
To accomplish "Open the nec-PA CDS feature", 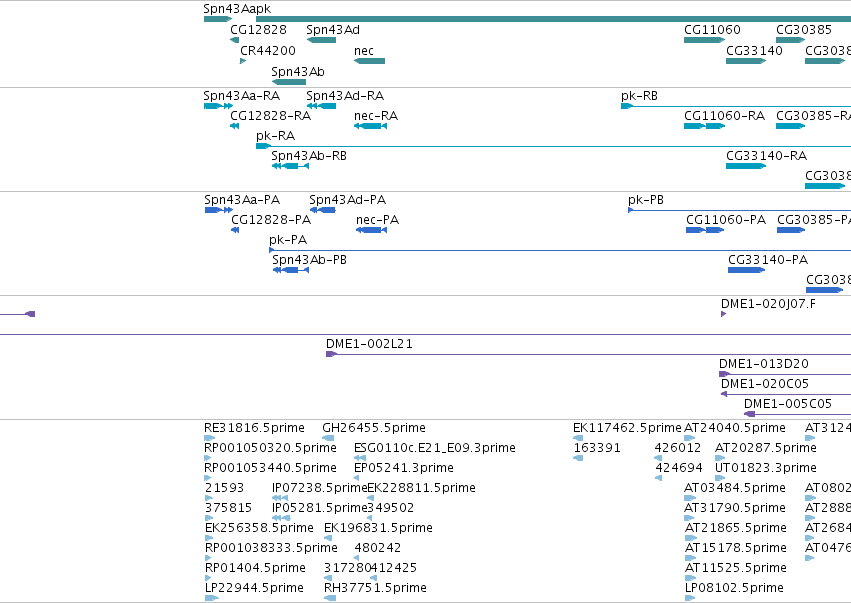I will (372, 230).
